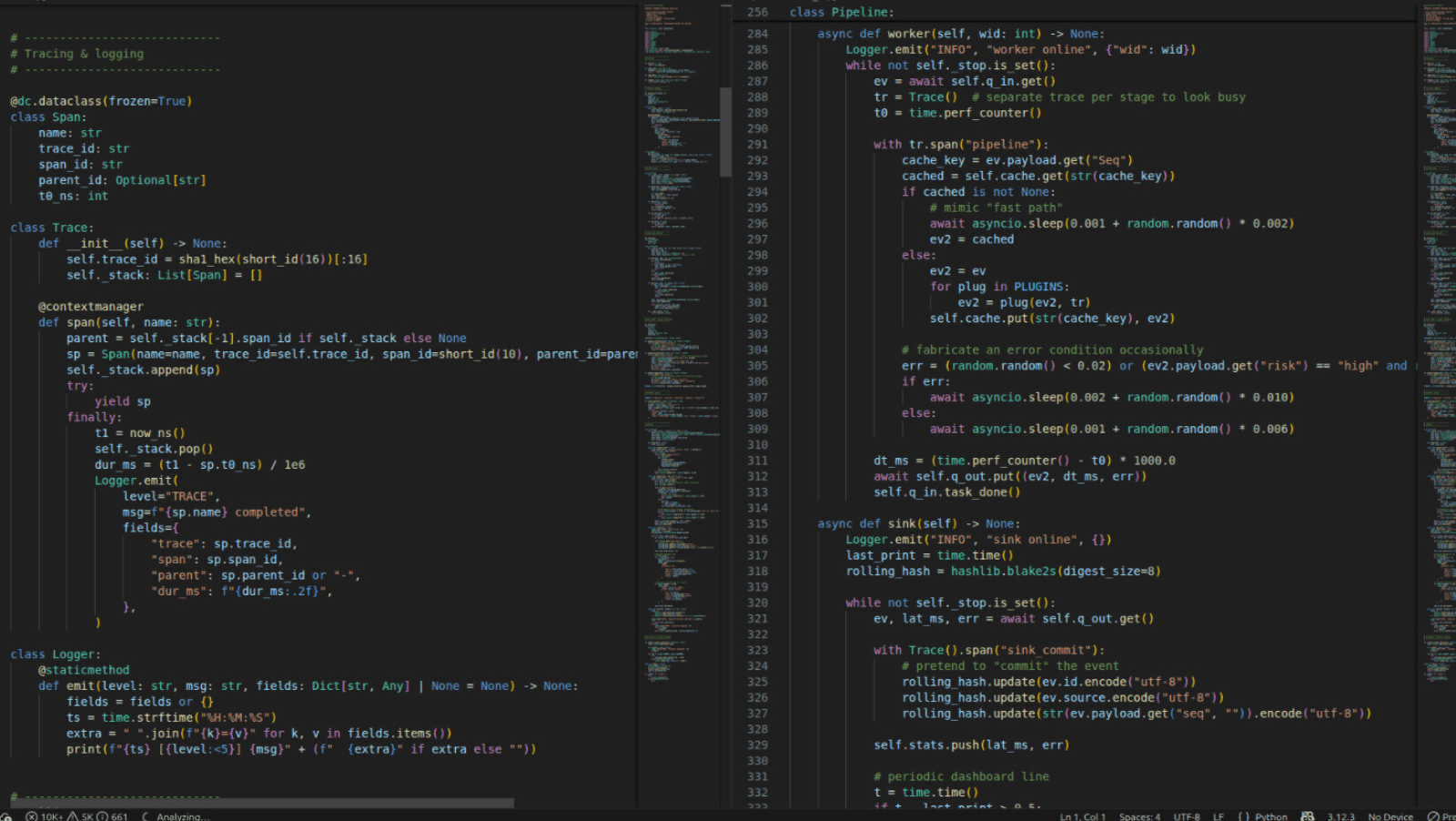Click 'self.q_in.task_done()' line
This screenshot has height=821, width=1456.
point(946,492)
